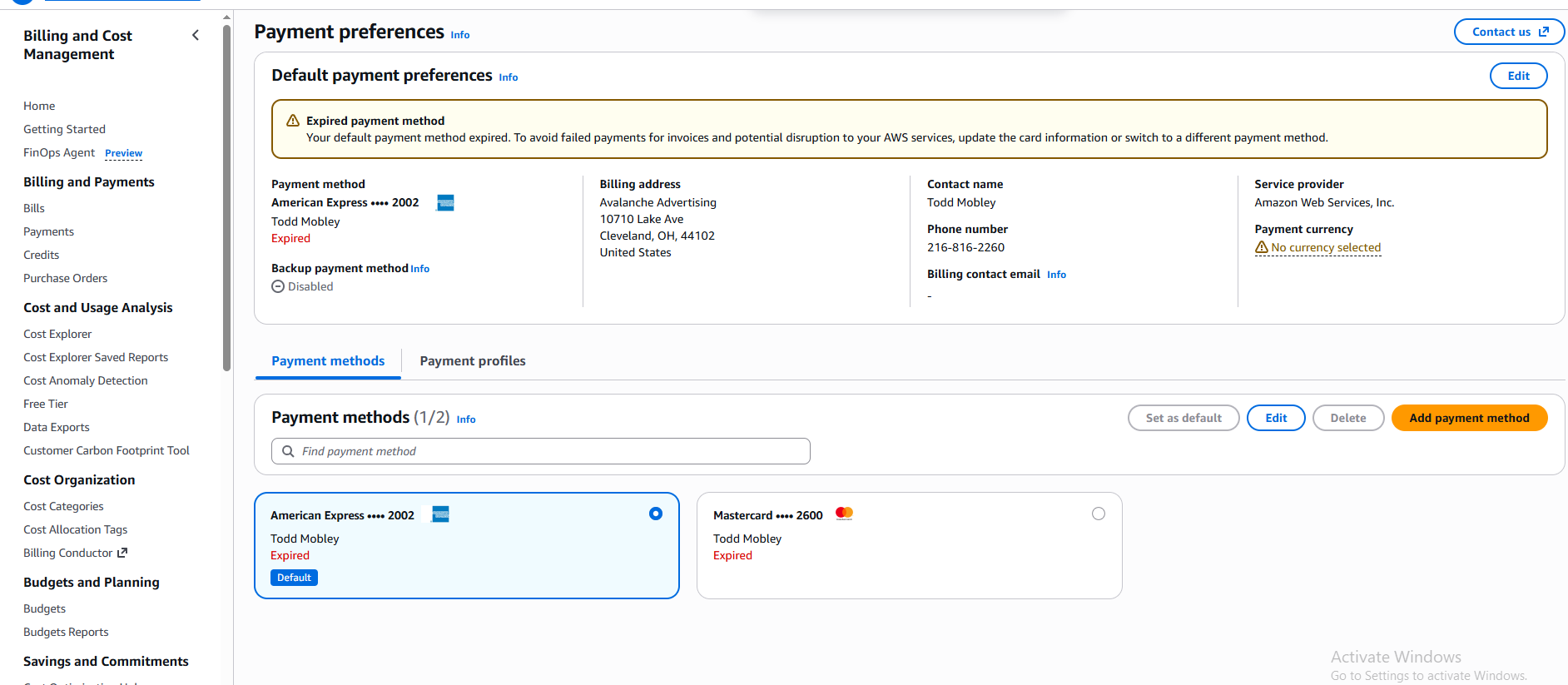
Task: Click the Mastercard logo on the 2600 card
Action: (x=844, y=514)
